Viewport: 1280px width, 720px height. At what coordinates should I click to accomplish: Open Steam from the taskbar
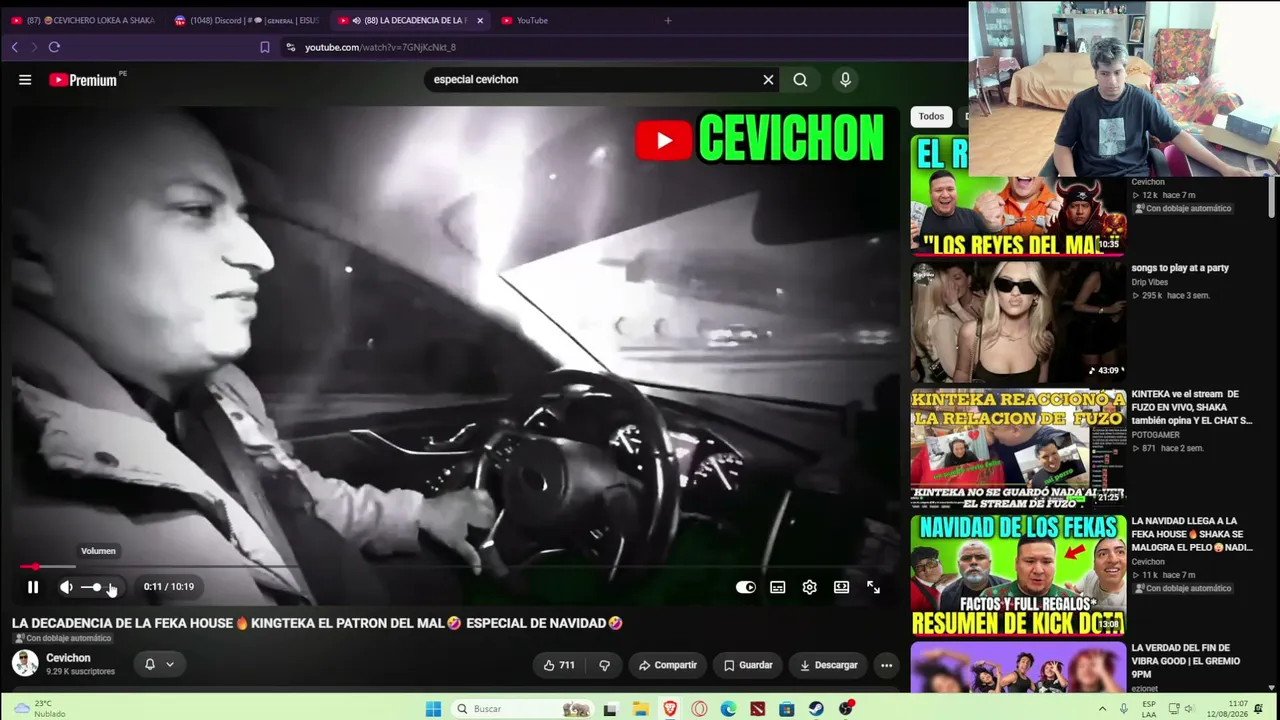(x=816, y=709)
